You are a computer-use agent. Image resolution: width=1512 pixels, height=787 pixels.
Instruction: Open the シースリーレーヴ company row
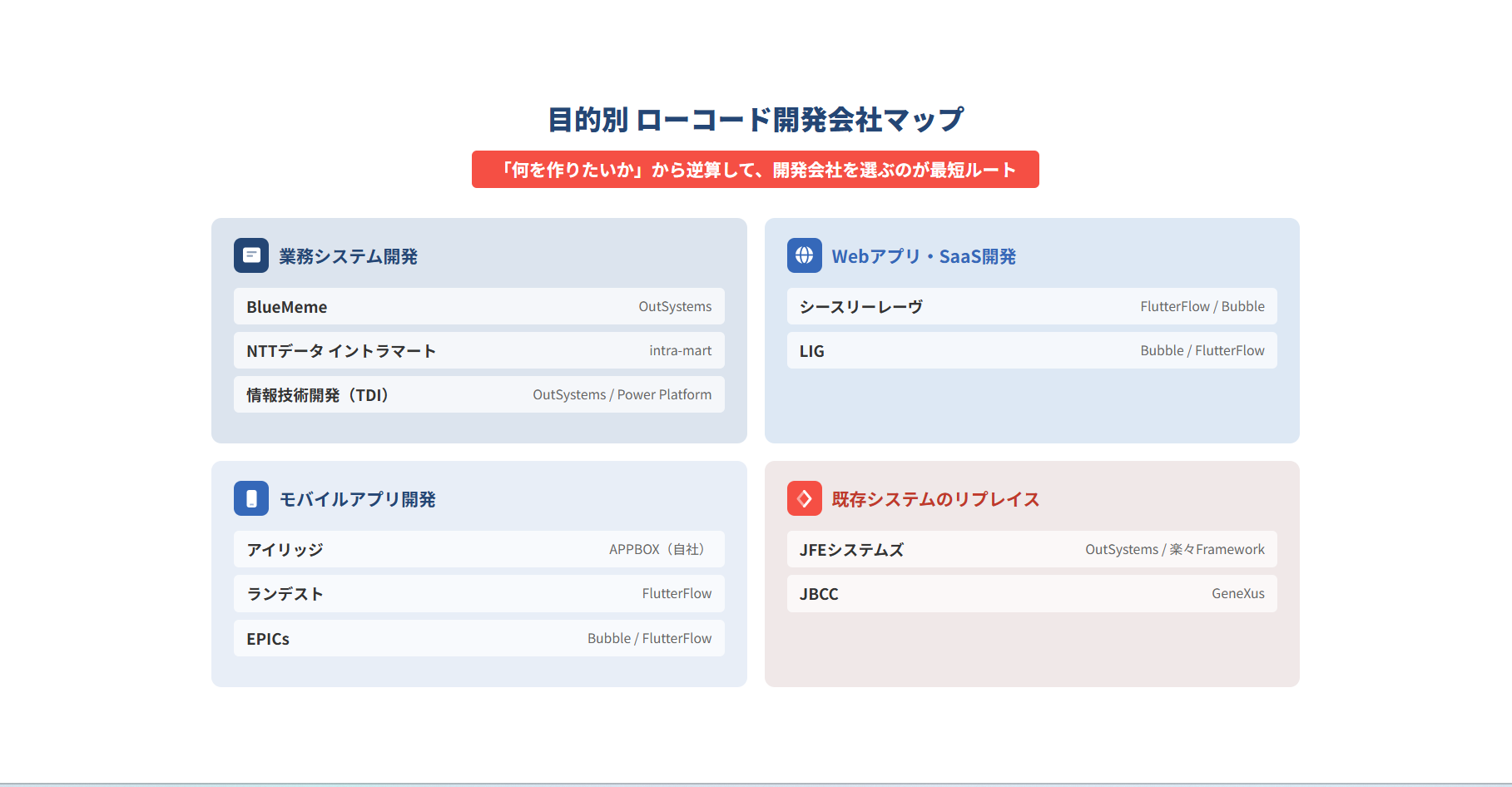tap(1031, 306)
